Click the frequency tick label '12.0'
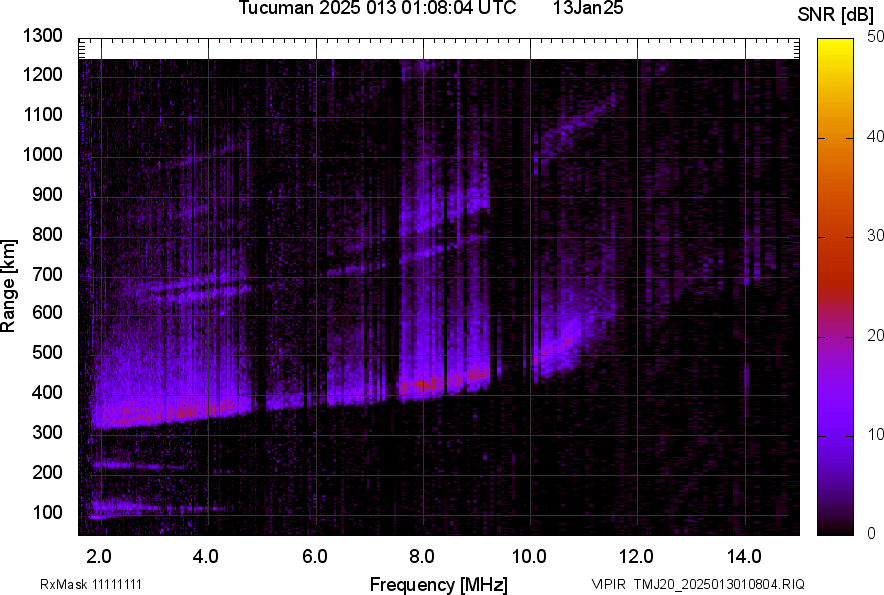The height and width of the screenshot is (595, 884). point(636,557)
